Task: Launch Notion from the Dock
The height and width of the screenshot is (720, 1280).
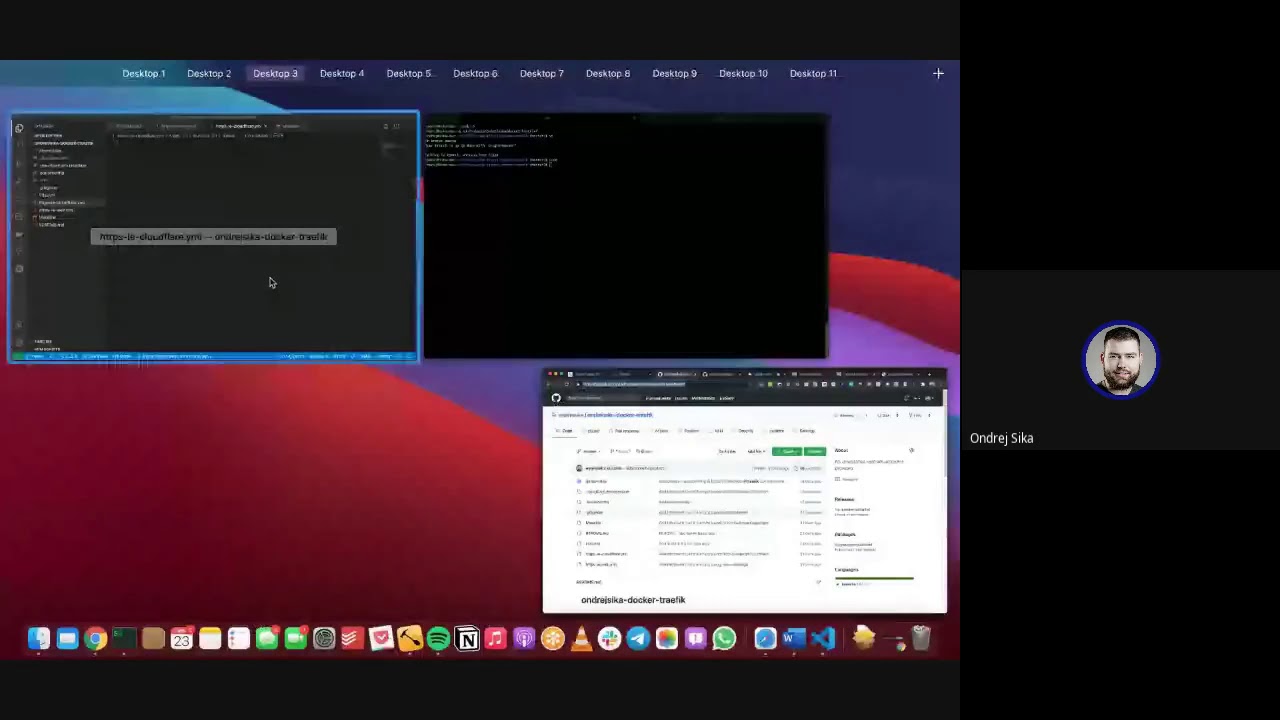Action: [x=467, y=638]
